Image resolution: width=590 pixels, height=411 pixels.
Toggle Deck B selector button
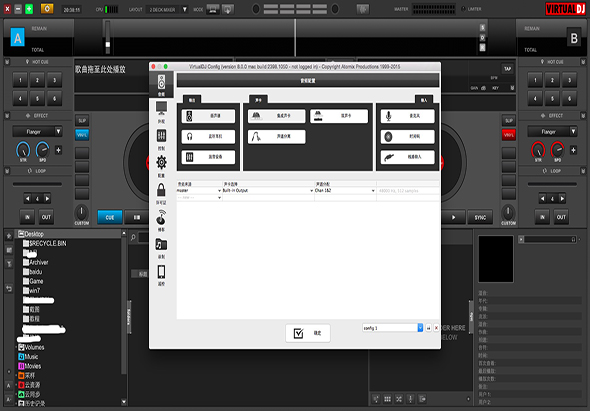pyautogui.click(x=574, y=38)
